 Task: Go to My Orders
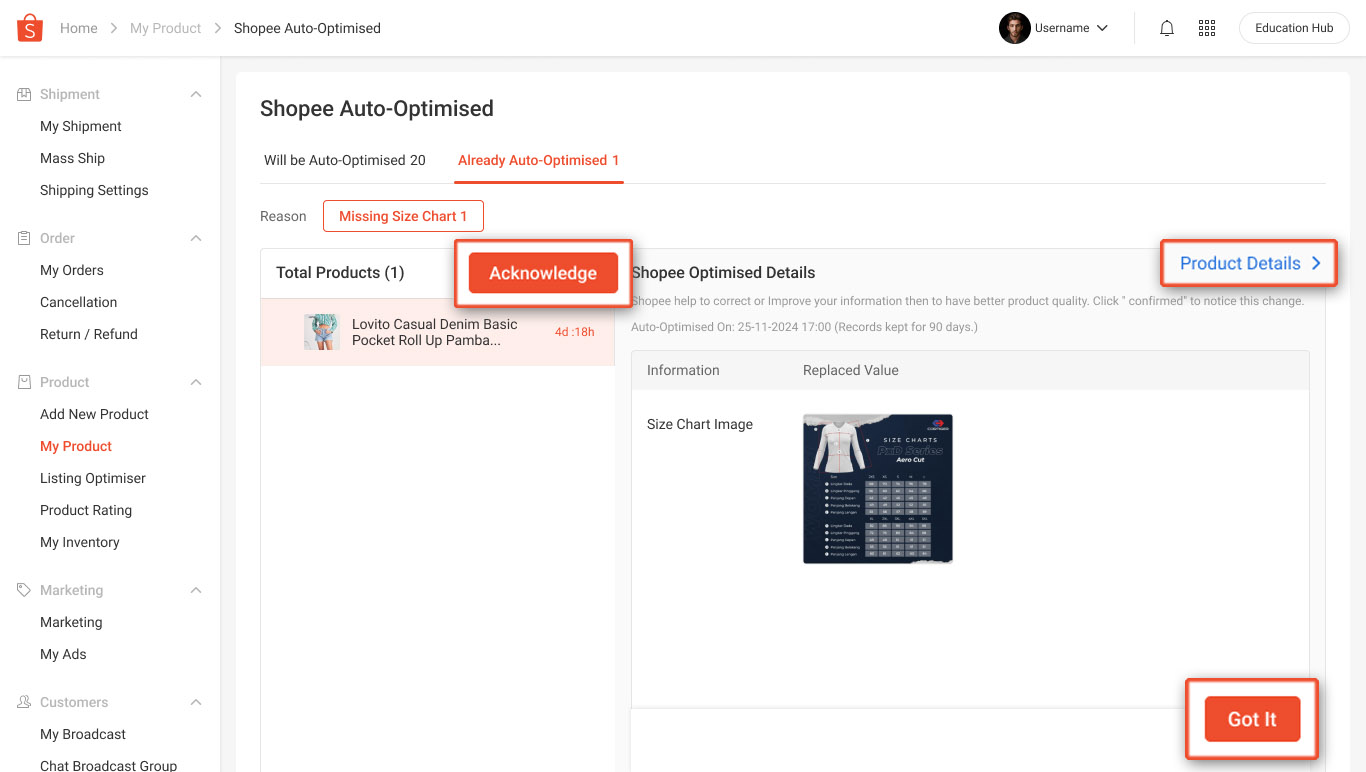coord(72,270)
